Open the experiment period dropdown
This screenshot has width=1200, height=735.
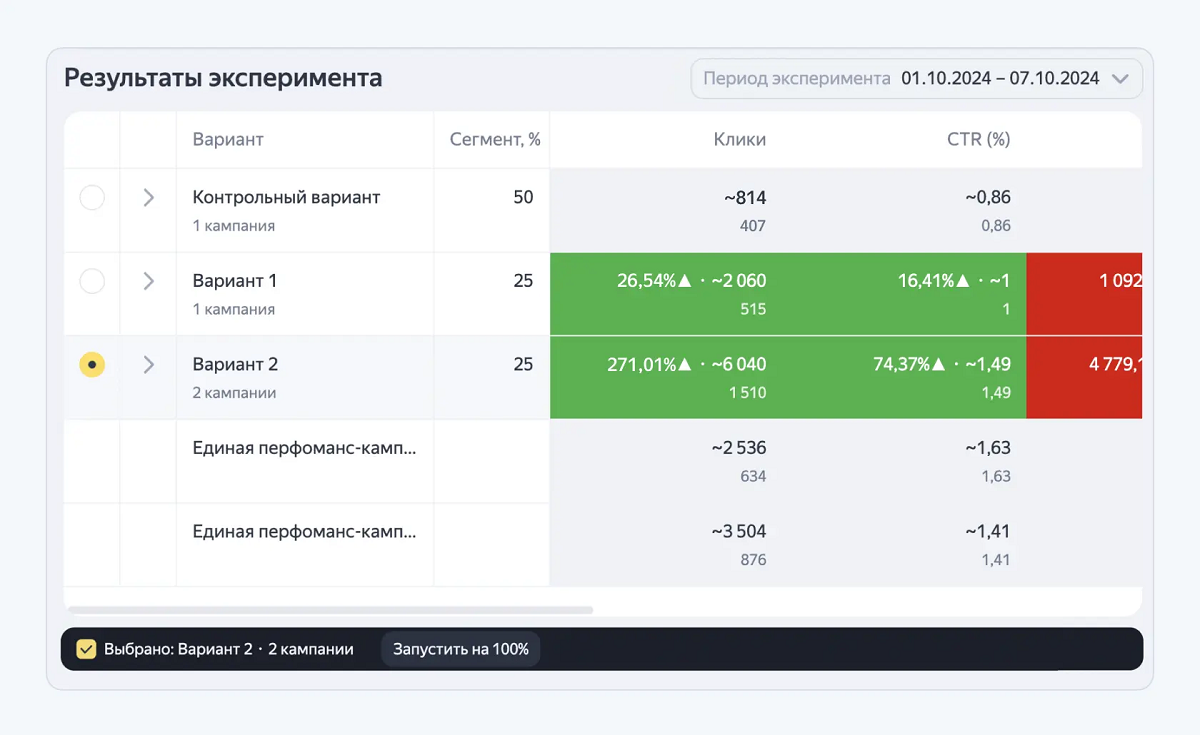click(1119, 78)
